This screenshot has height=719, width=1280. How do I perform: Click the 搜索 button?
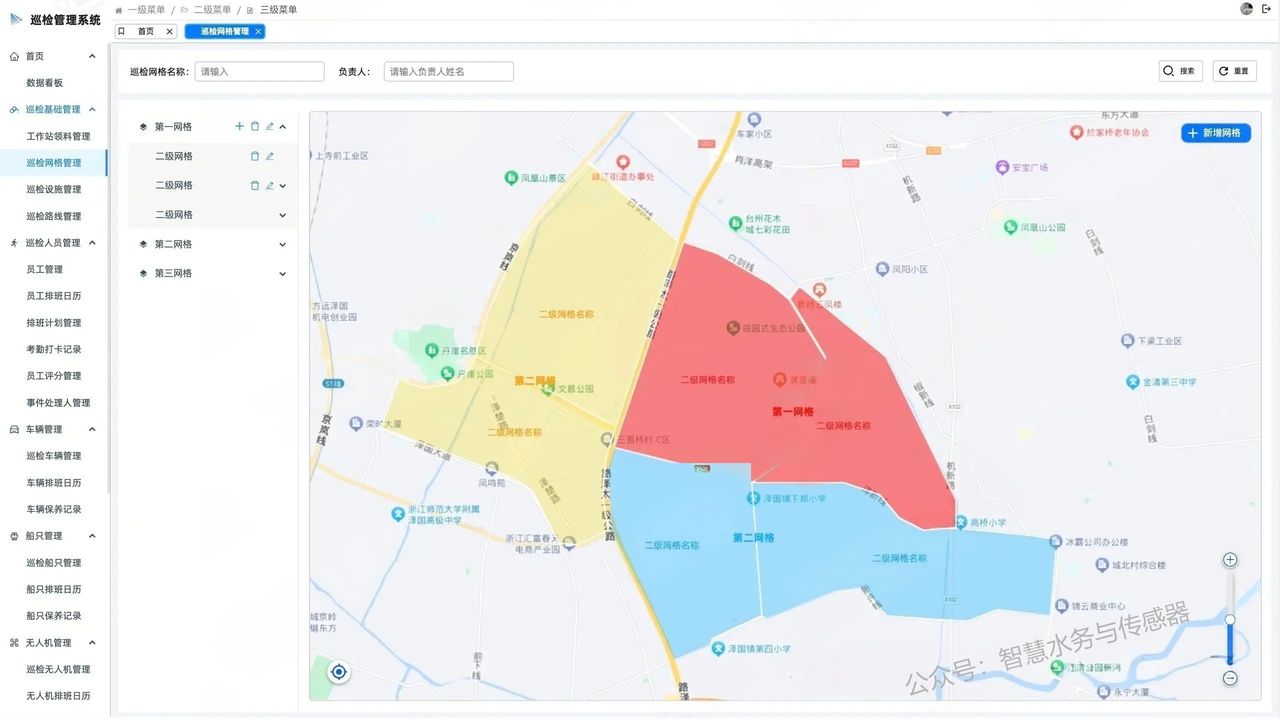(1181, 71)
